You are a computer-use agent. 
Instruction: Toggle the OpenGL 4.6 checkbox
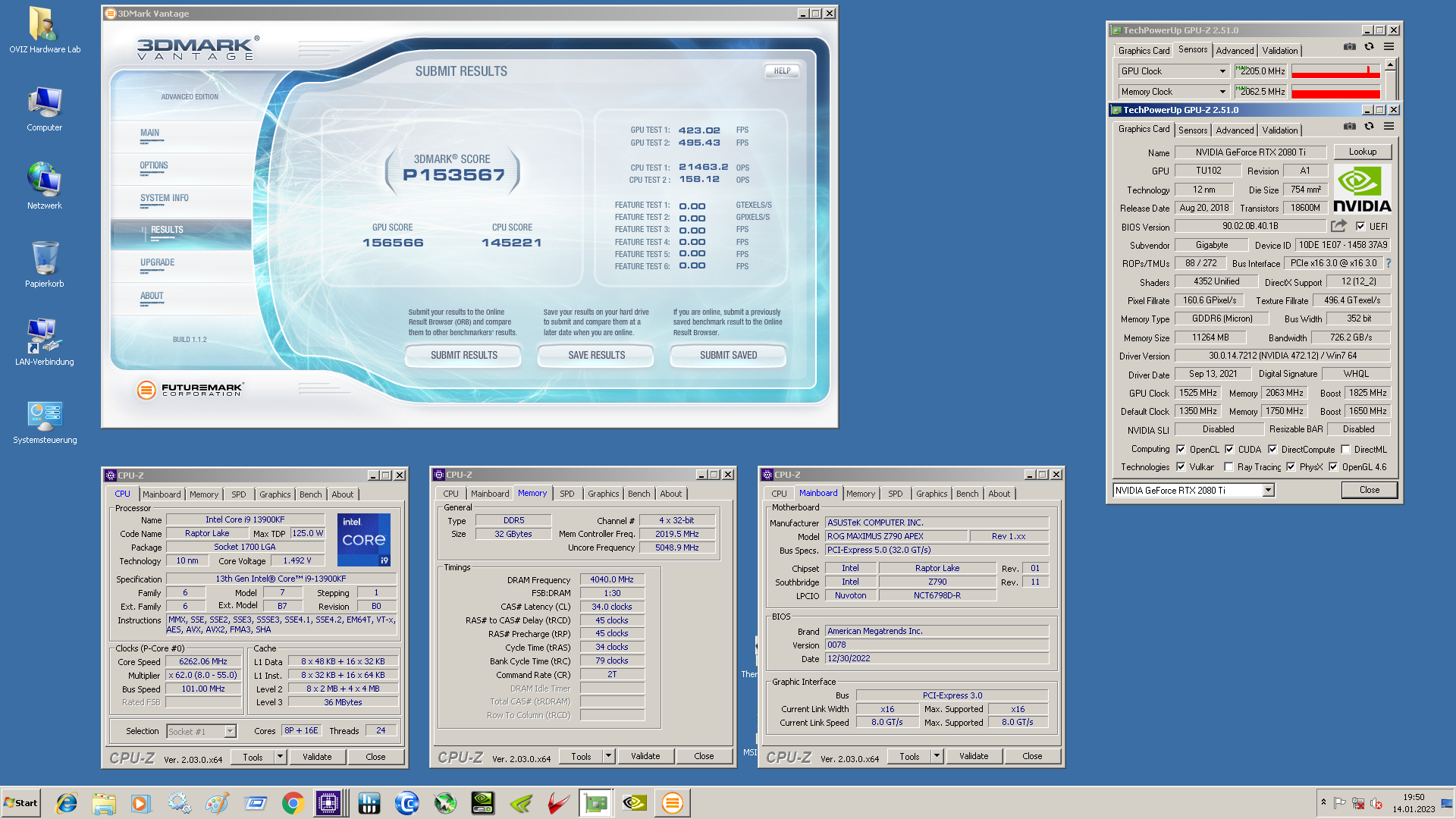point(1333,467)
